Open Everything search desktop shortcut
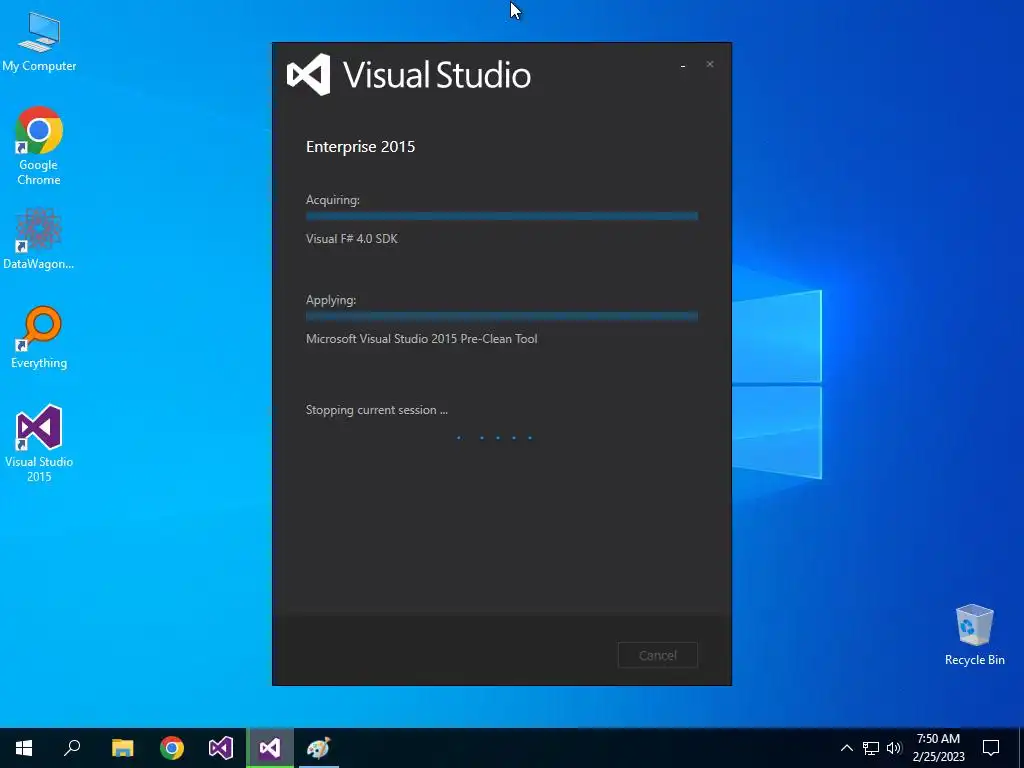This screenshot has height=768, width=1024. [39, 337]
